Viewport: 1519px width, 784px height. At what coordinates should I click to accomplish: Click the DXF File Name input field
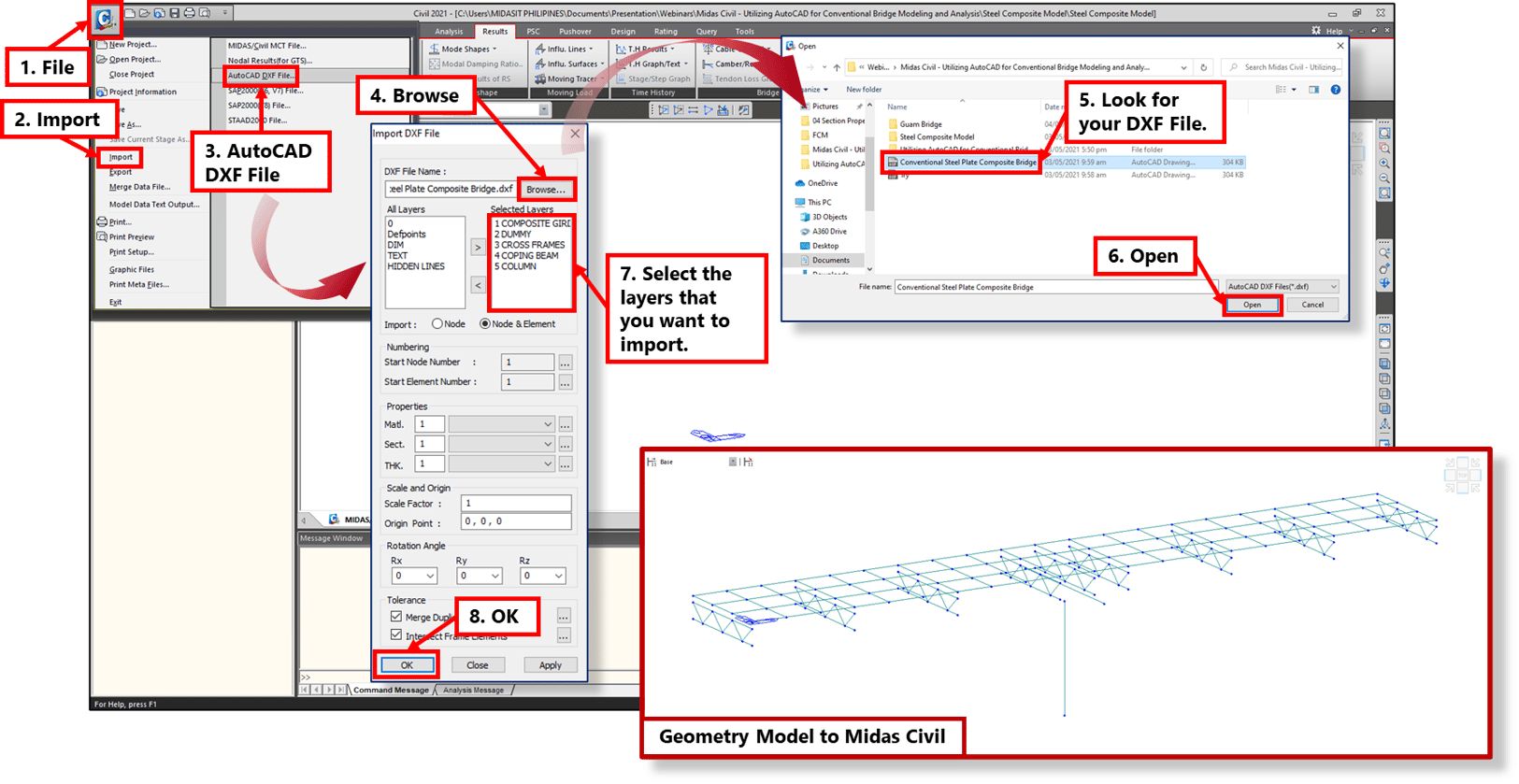[450, 189]
